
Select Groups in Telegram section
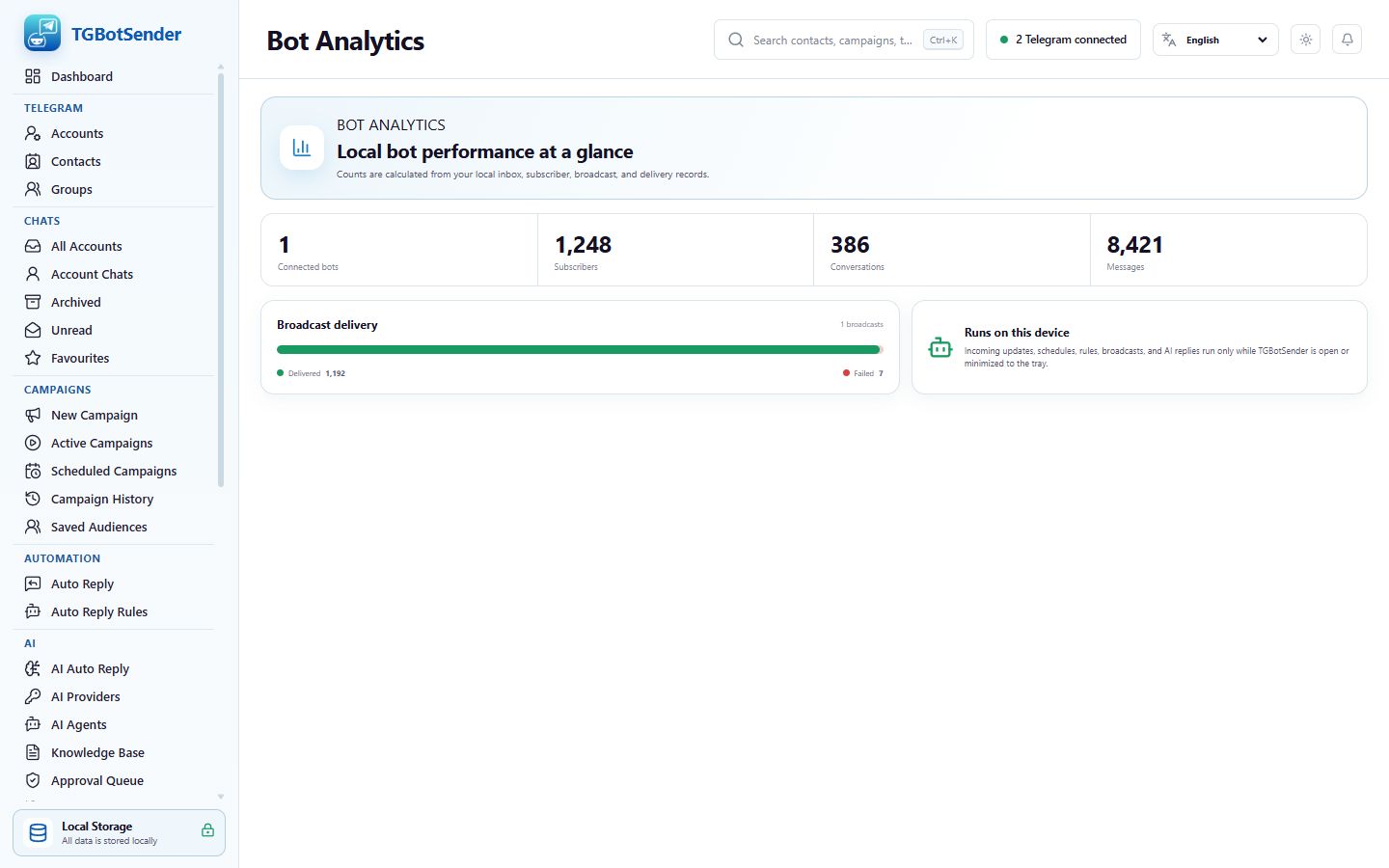click(x=114, y=189)
